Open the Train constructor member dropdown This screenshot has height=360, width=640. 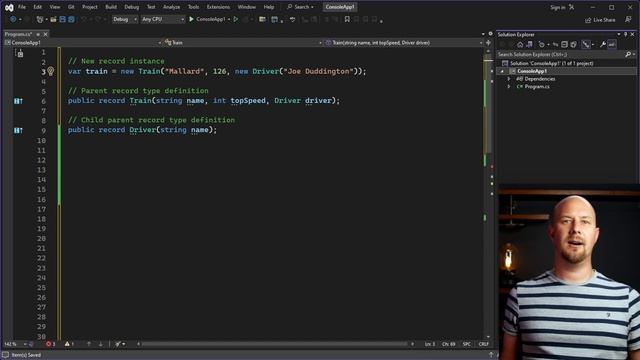pos(403,42)
